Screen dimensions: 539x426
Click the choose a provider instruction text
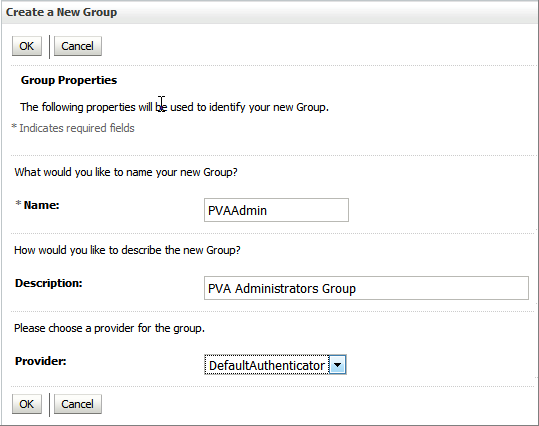click(x=109, y=328)
